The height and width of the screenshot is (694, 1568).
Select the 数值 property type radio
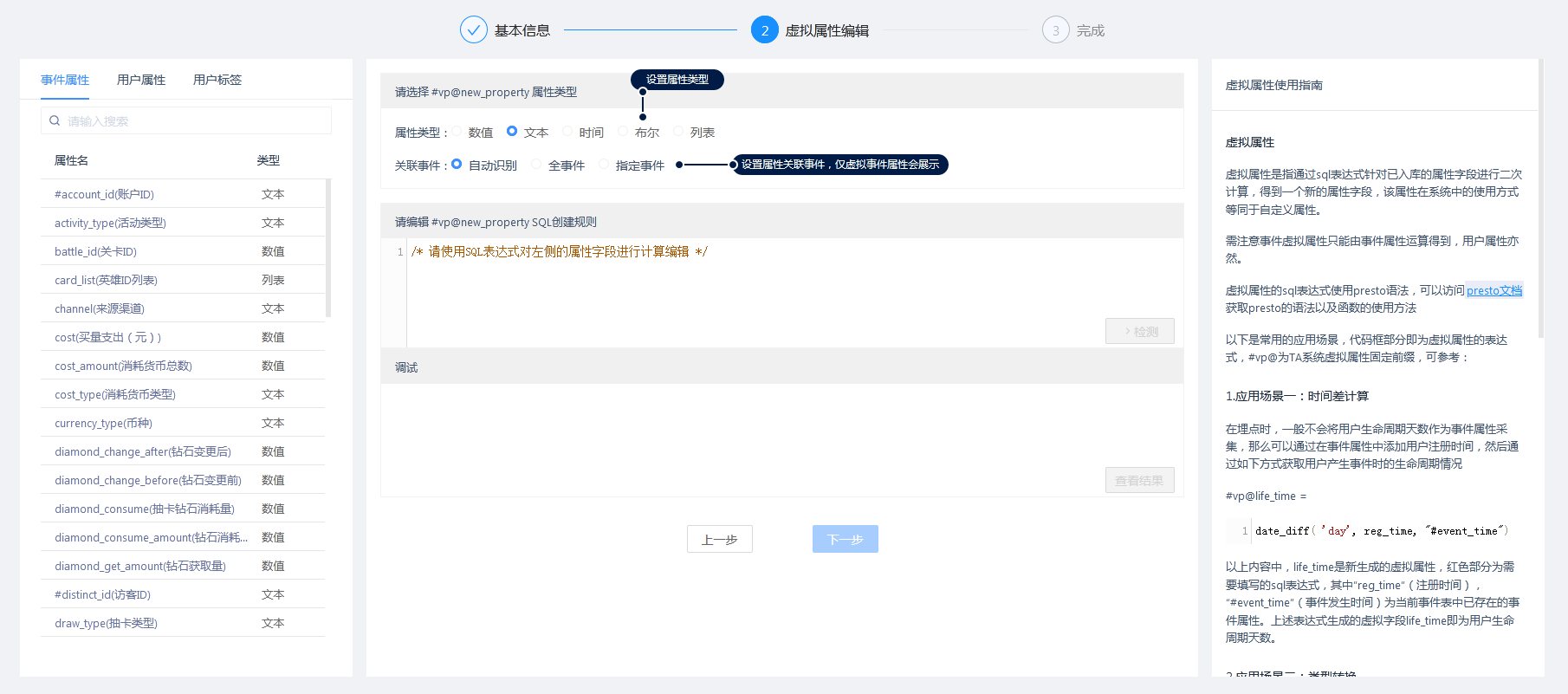(x=457, y=132)
